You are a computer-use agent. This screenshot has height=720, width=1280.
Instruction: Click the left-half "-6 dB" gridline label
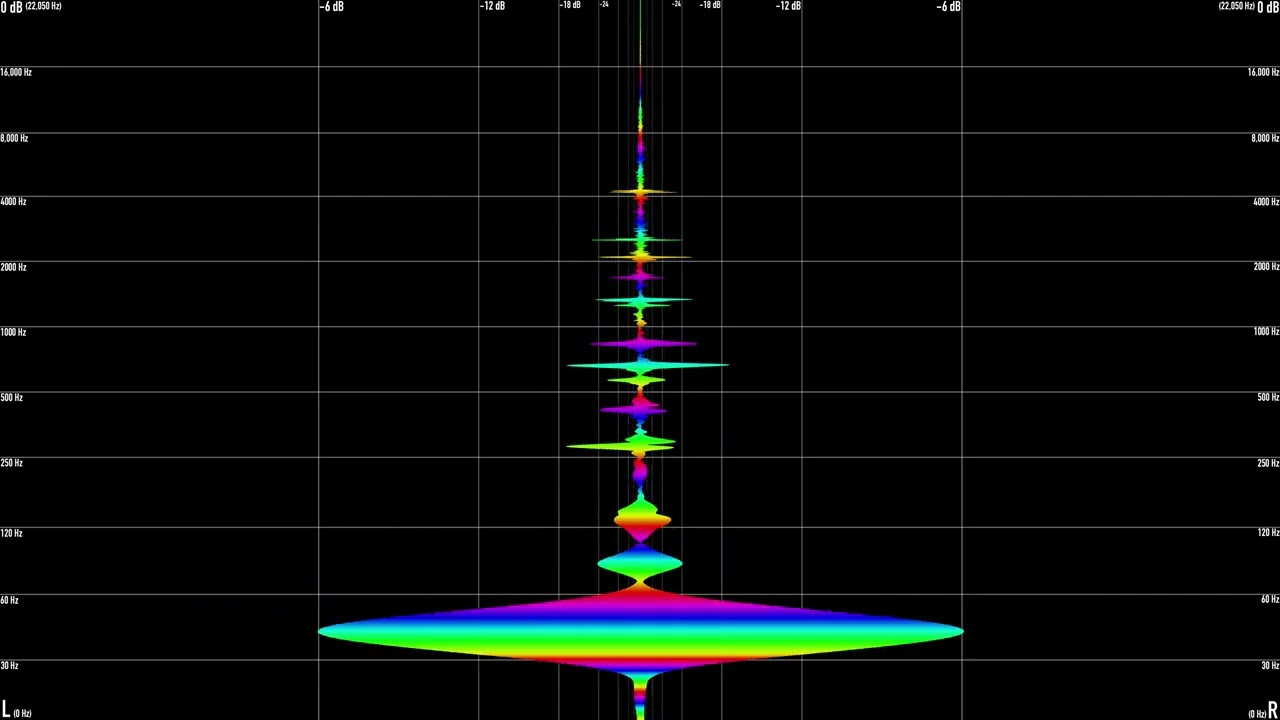[333, 7]
